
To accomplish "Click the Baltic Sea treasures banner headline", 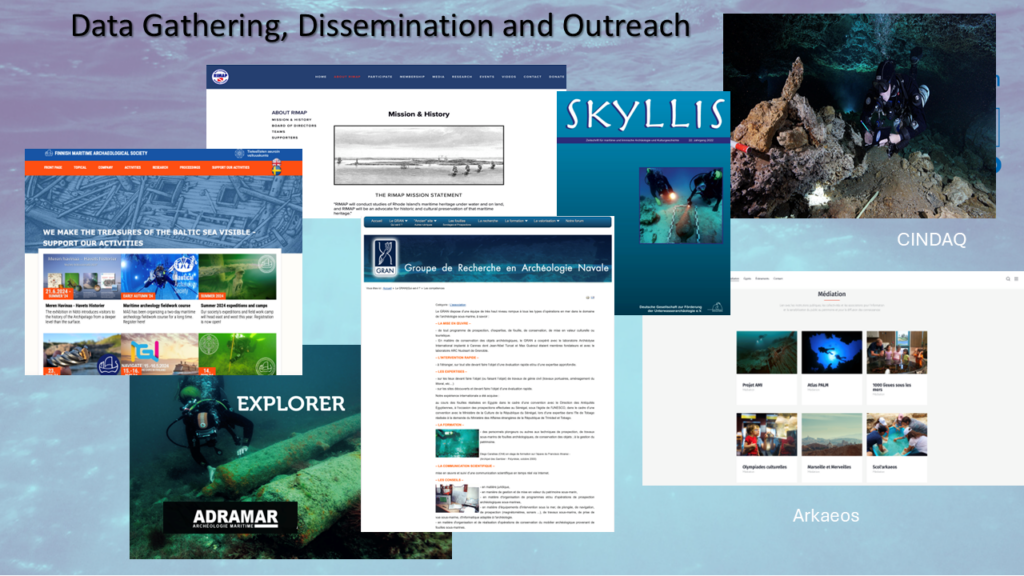I will tap(147, 238).
